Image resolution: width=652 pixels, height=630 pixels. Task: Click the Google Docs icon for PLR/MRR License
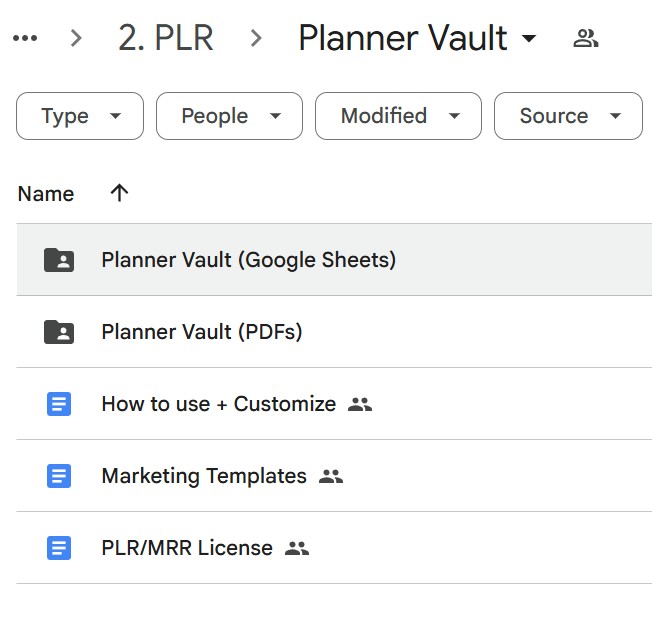59,548
